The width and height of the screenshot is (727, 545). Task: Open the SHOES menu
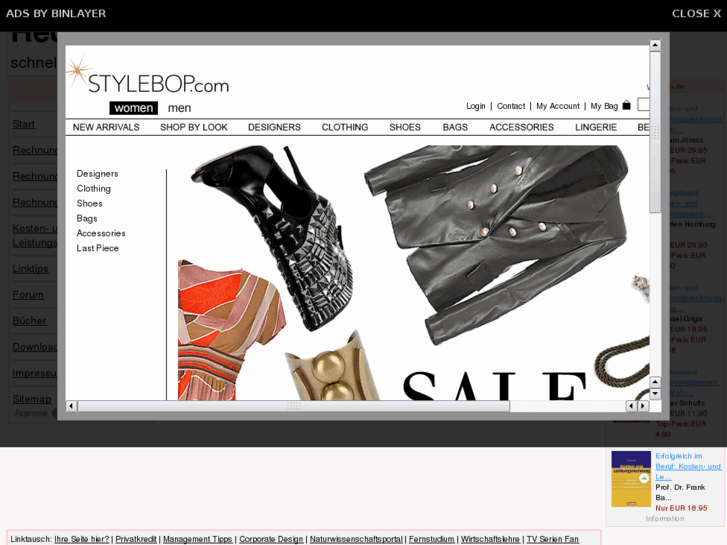click(405, 127)
